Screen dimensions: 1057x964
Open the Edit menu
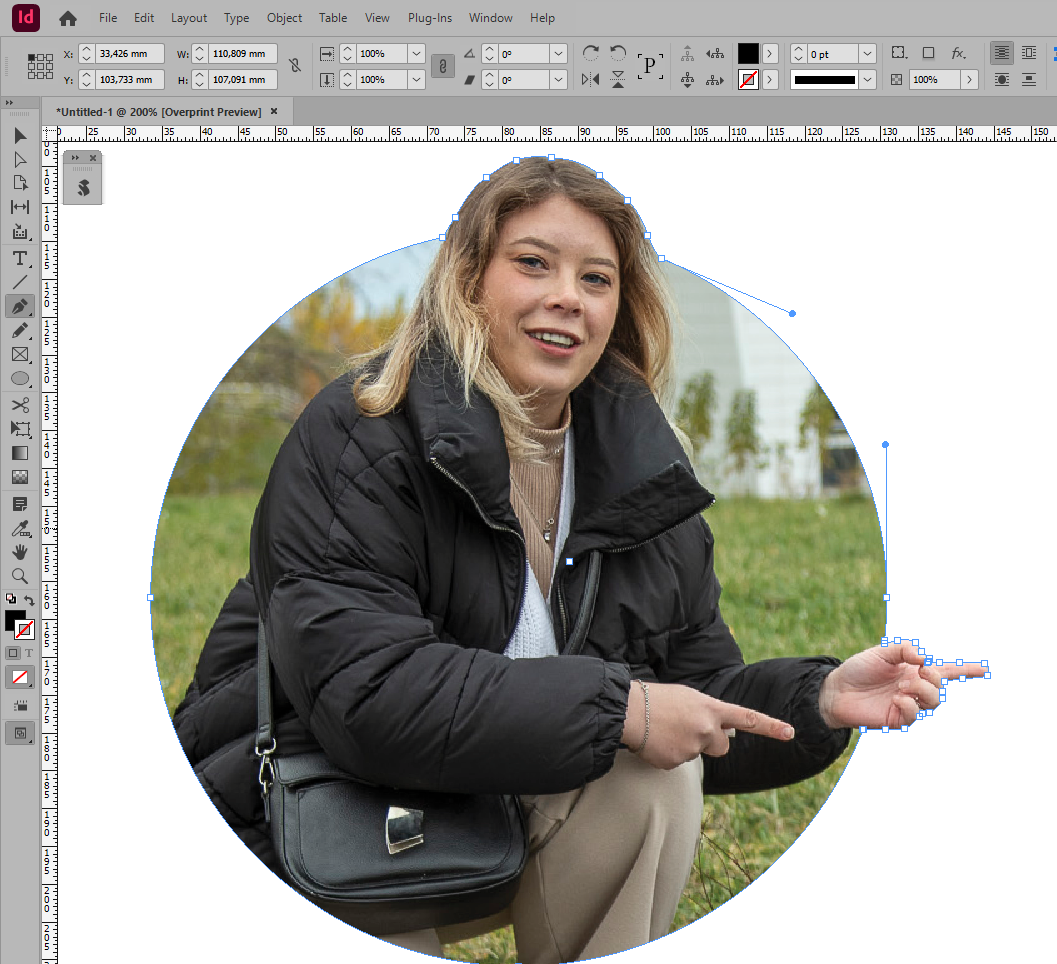144,18
